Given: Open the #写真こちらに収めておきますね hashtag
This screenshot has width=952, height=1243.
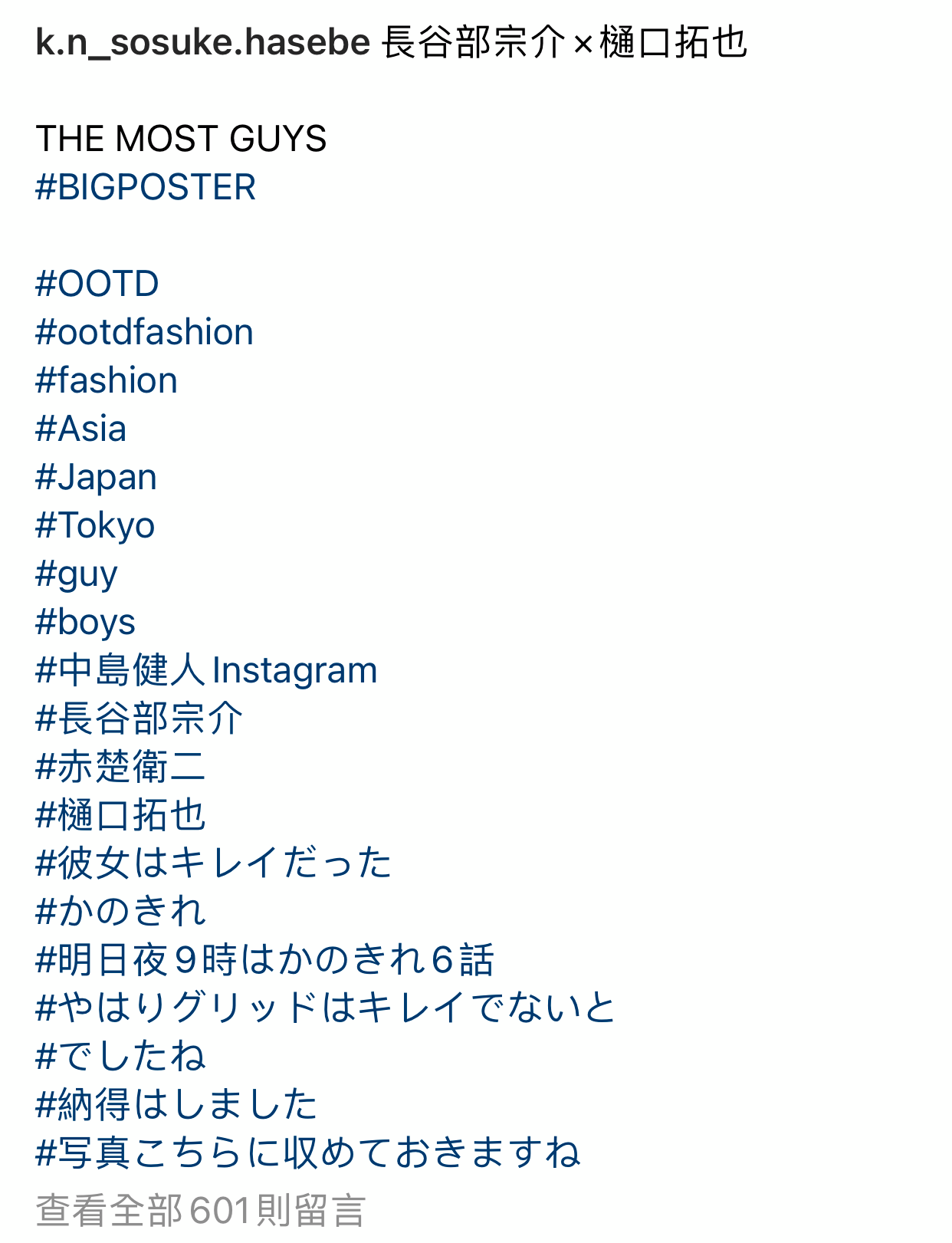Looking at the screenshot, I should (x=308, y=1153).
